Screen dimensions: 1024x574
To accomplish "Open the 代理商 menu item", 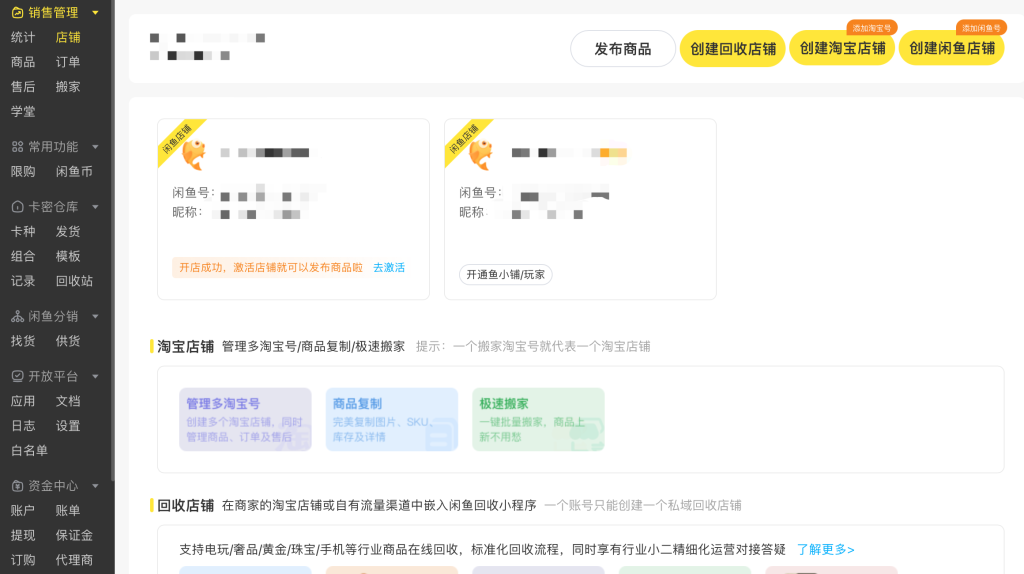I will coord(74,561).
